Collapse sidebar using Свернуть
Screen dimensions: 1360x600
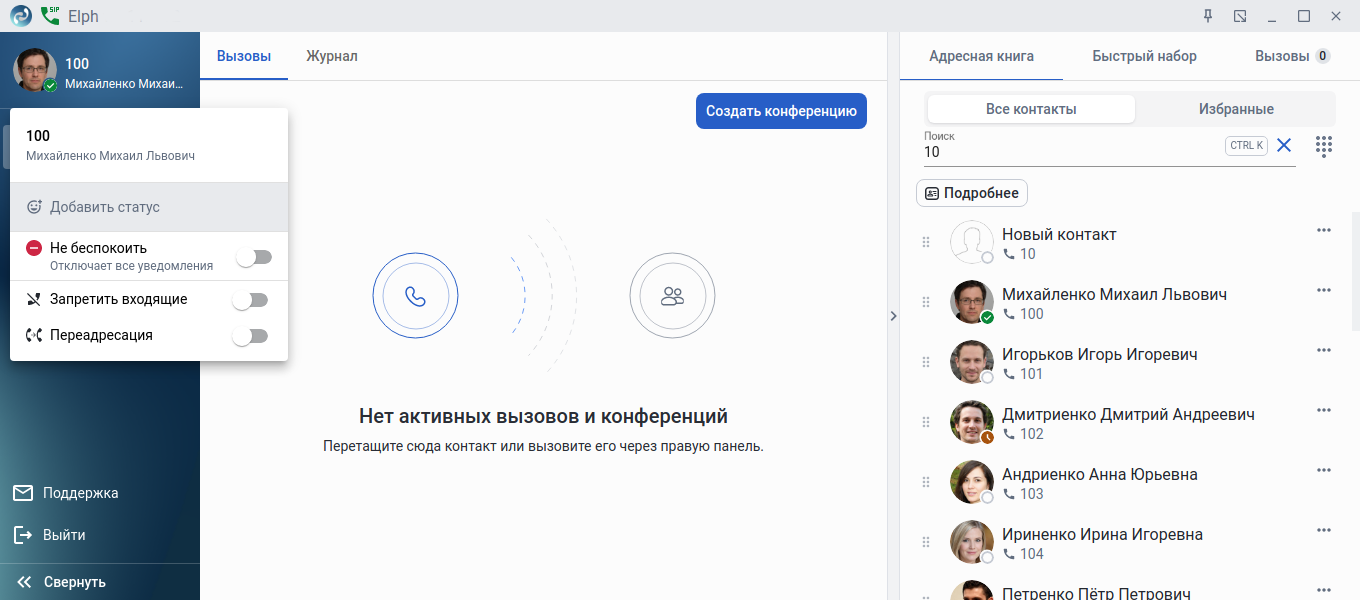(x=62, y=582)
